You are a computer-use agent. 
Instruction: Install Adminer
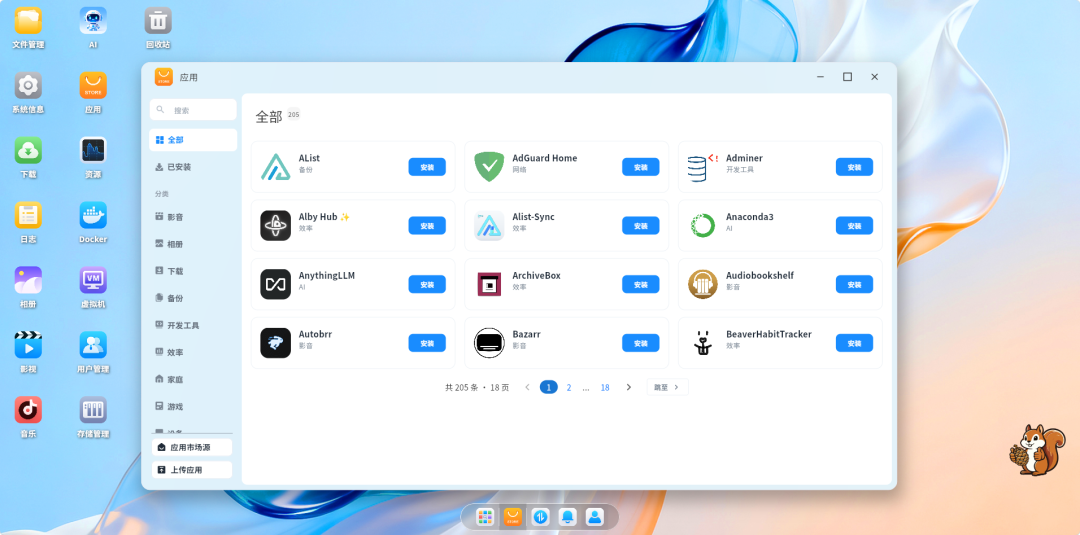tap(854, 167)
